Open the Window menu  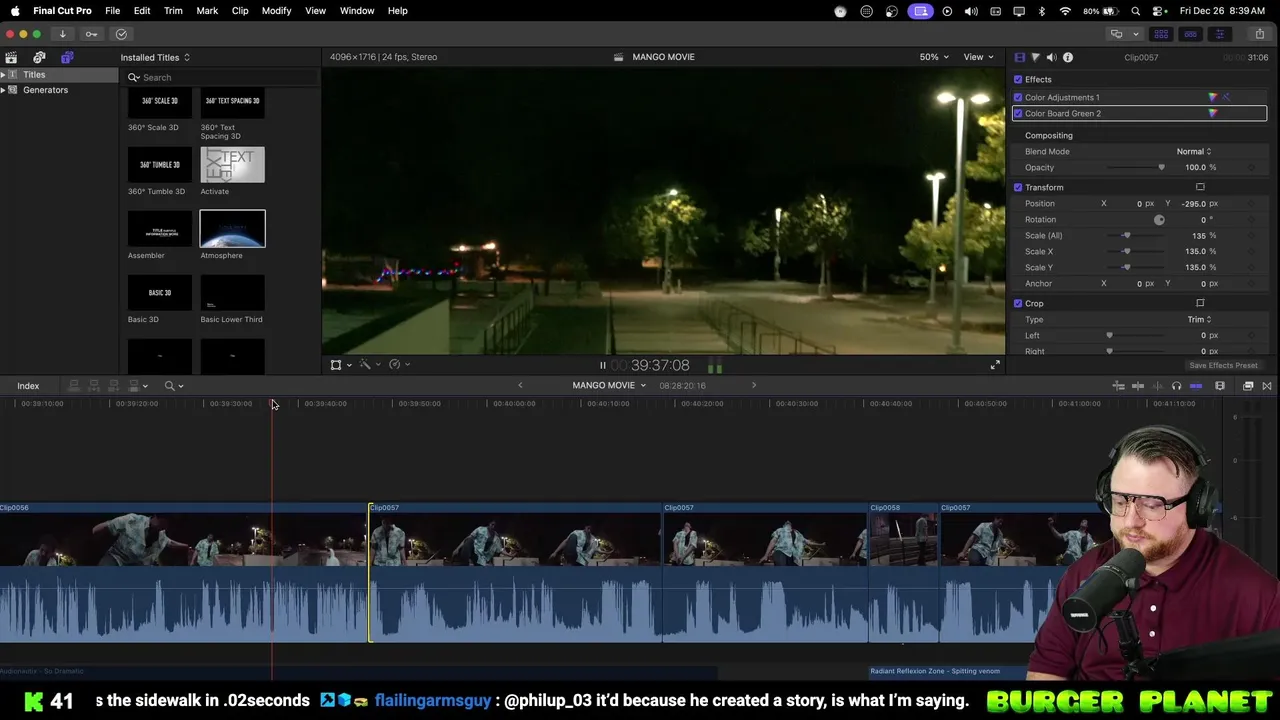click(357, 10)
